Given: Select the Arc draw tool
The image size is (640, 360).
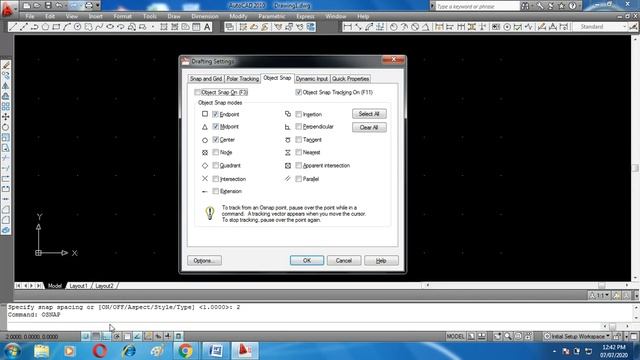Looking at the screenshot, I should point(67,27).
